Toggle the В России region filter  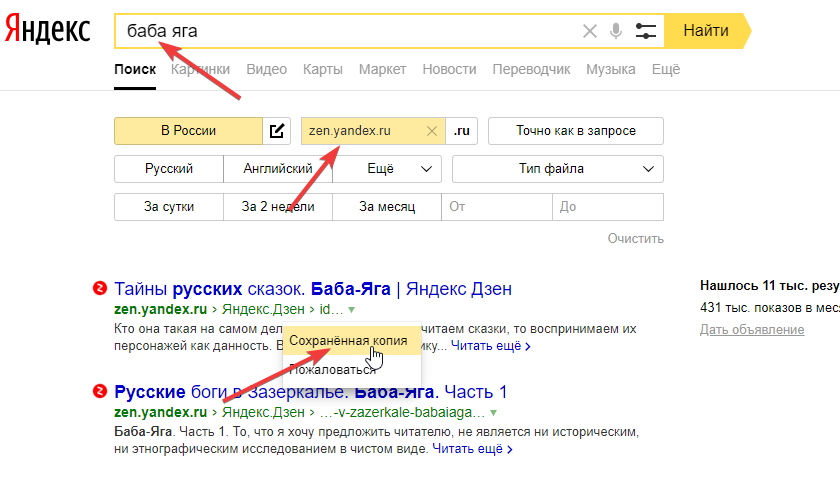[x=189, y=131]
